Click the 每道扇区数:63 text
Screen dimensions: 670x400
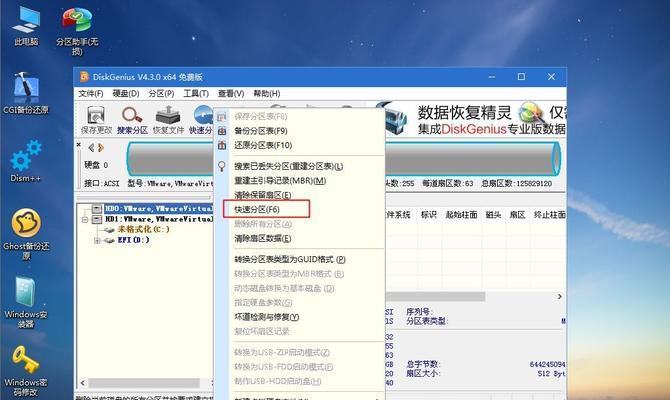click(448, 183)
